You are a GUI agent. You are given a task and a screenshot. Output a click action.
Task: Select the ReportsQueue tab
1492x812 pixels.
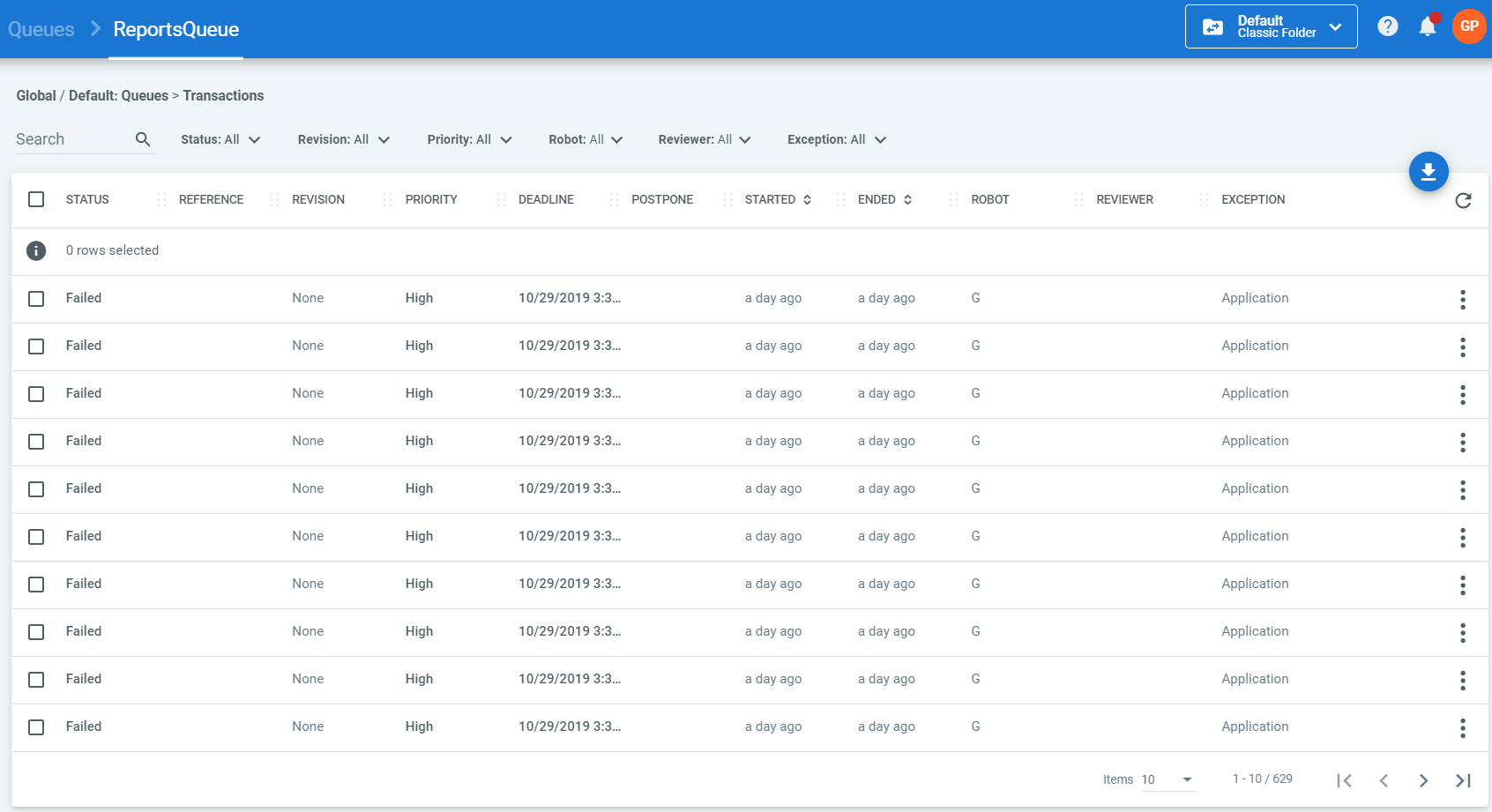click(x=176, y=29)
